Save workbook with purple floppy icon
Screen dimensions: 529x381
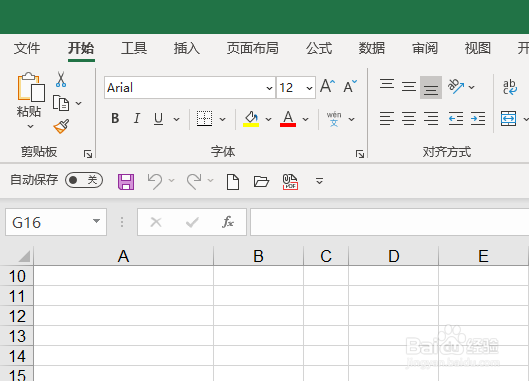coord(126,182)
